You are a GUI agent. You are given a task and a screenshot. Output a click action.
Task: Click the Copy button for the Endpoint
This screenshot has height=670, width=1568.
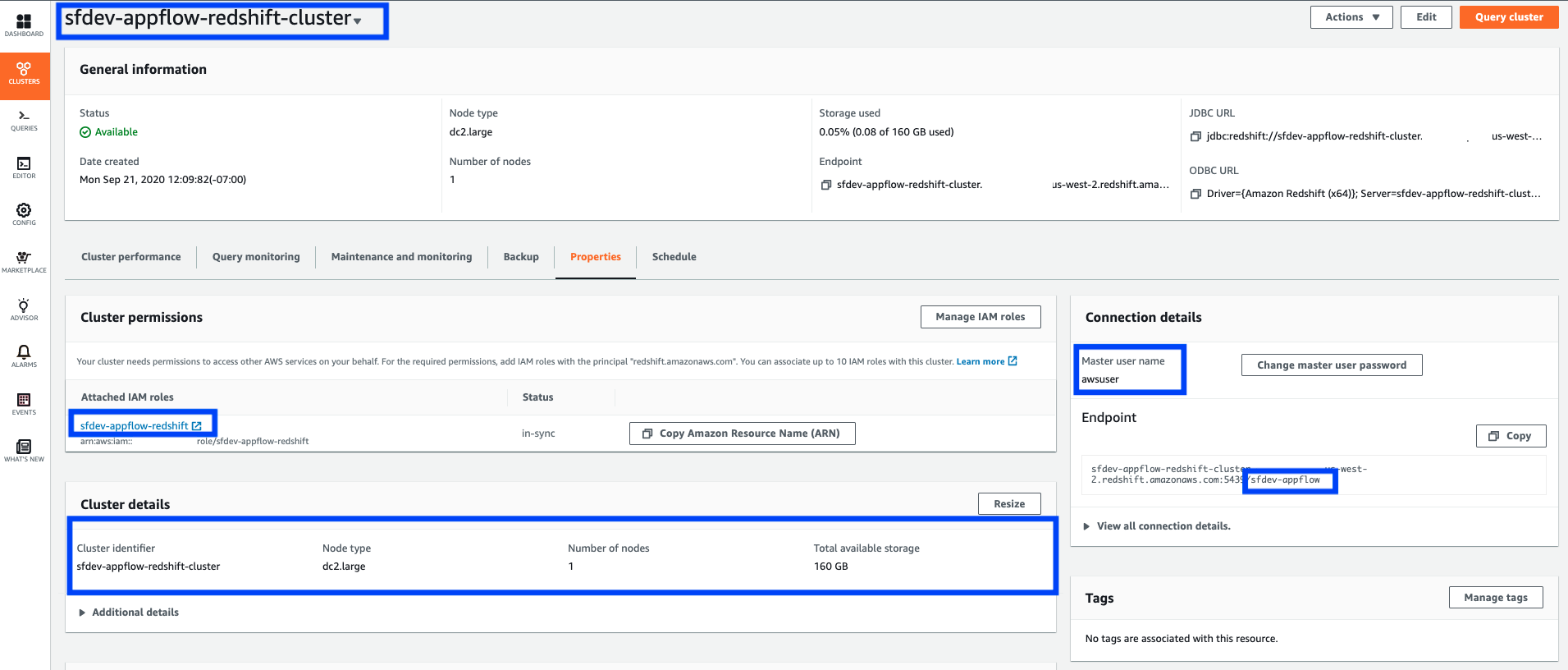[1511, 436]
